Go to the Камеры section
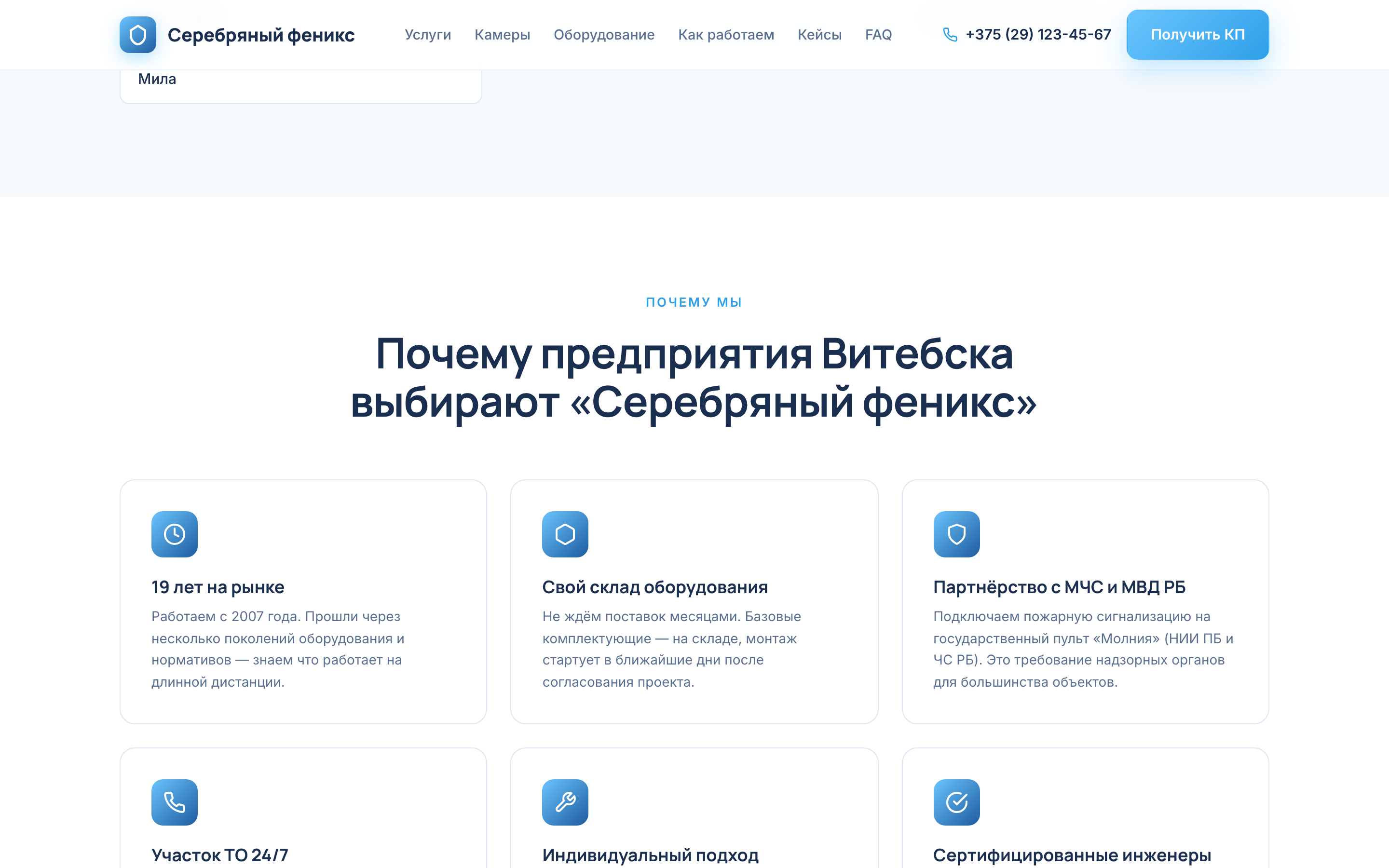Viewport: 1389px width, 868px height. tap(502, 34)
